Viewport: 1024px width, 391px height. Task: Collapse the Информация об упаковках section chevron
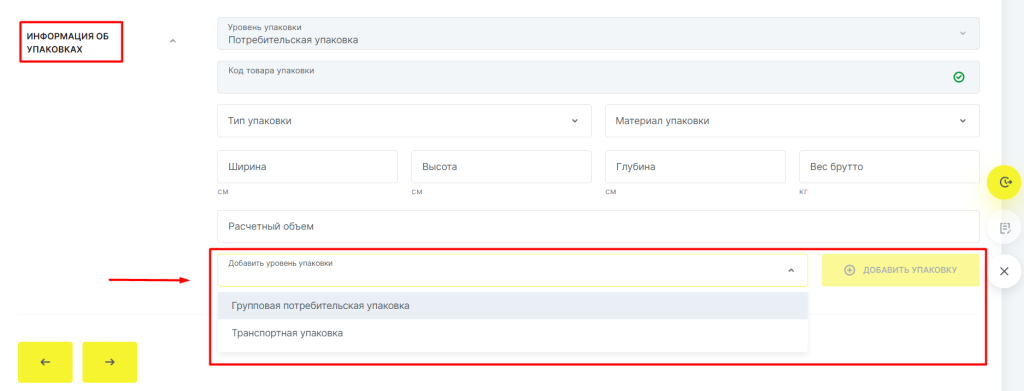173,41
